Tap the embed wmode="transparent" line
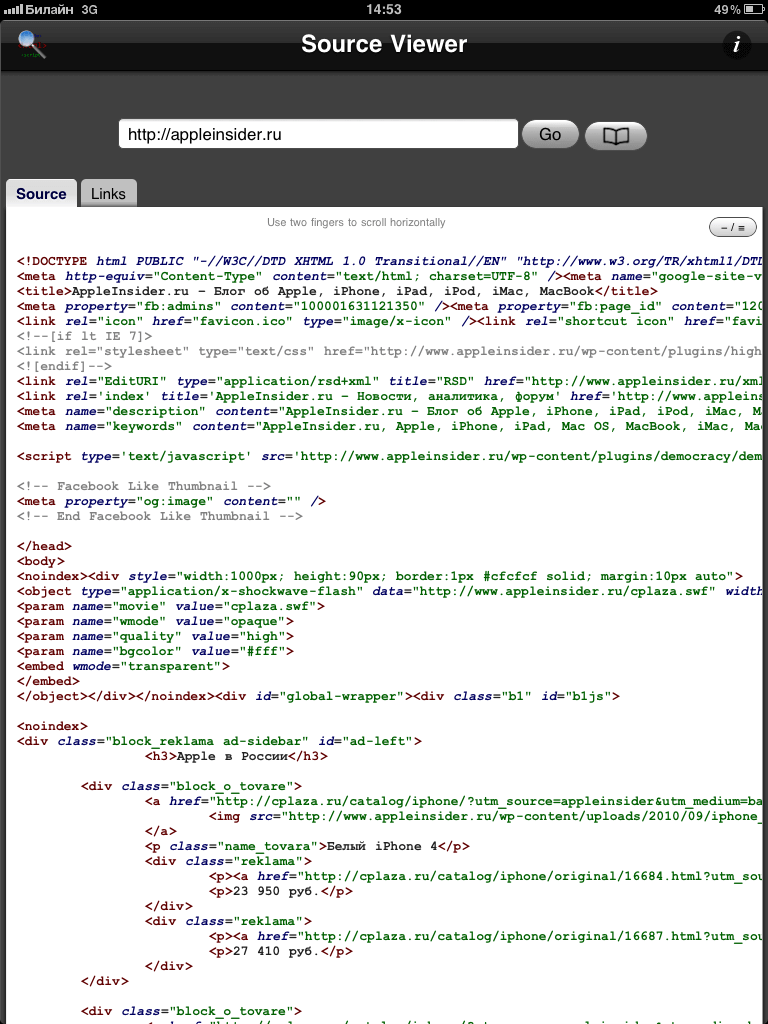Image resolution: width=768 pixels, height=1024 pixels. [x=123, y=666]
